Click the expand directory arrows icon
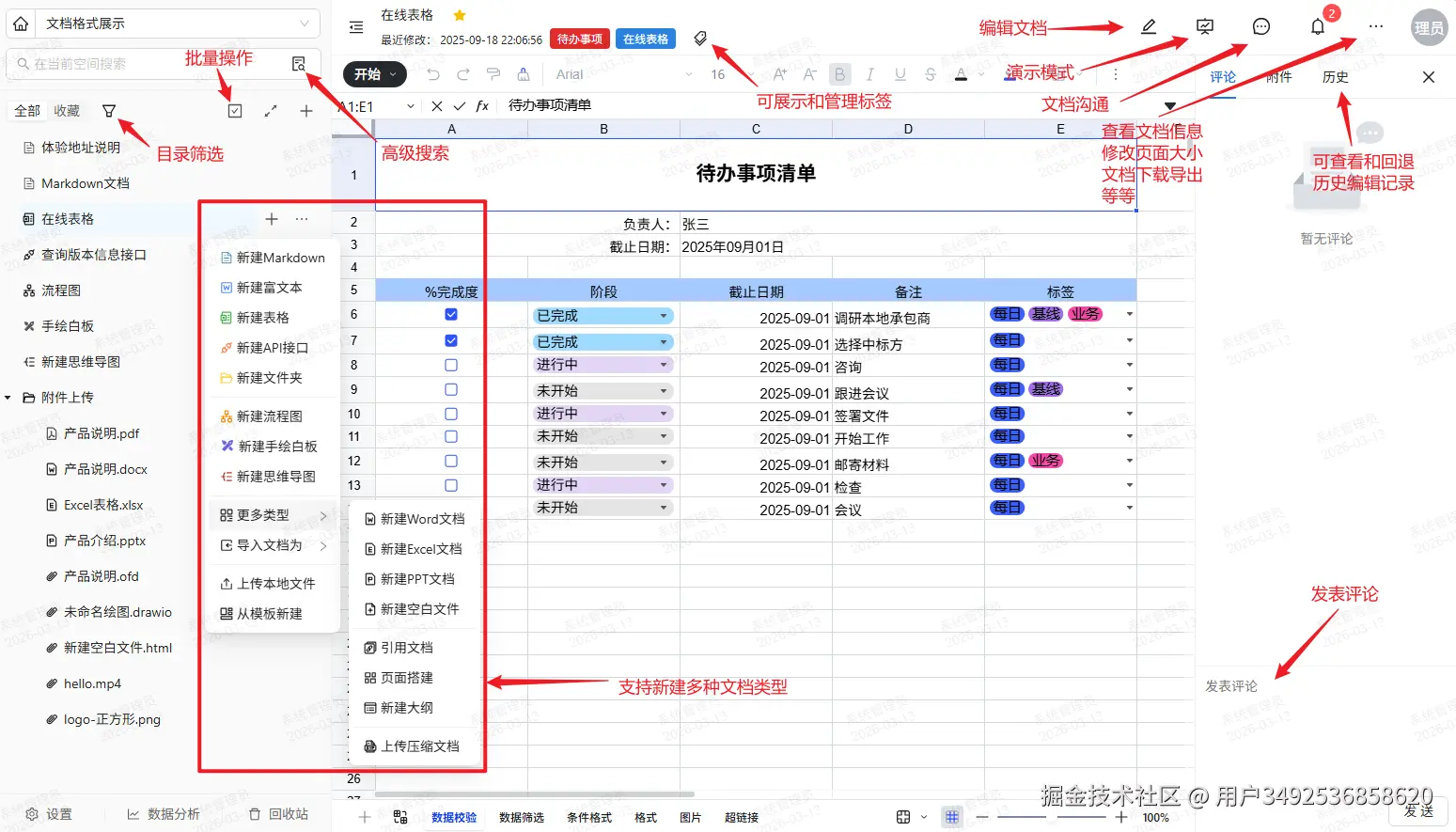 pos(271,111)
